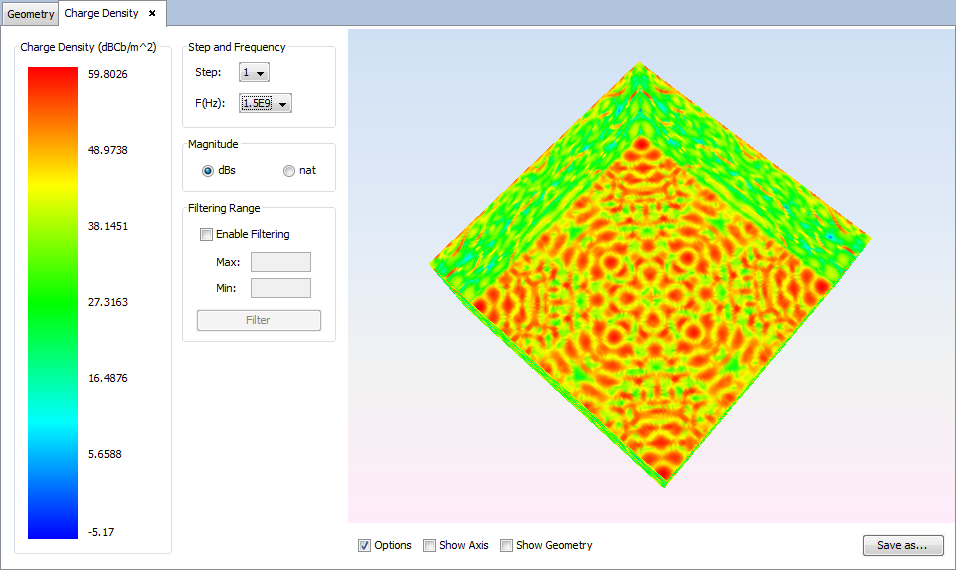The height and width of the screenshot is (570, 956).
Task: Close the Charge Density tab
Action: click(x=152, y=14)
